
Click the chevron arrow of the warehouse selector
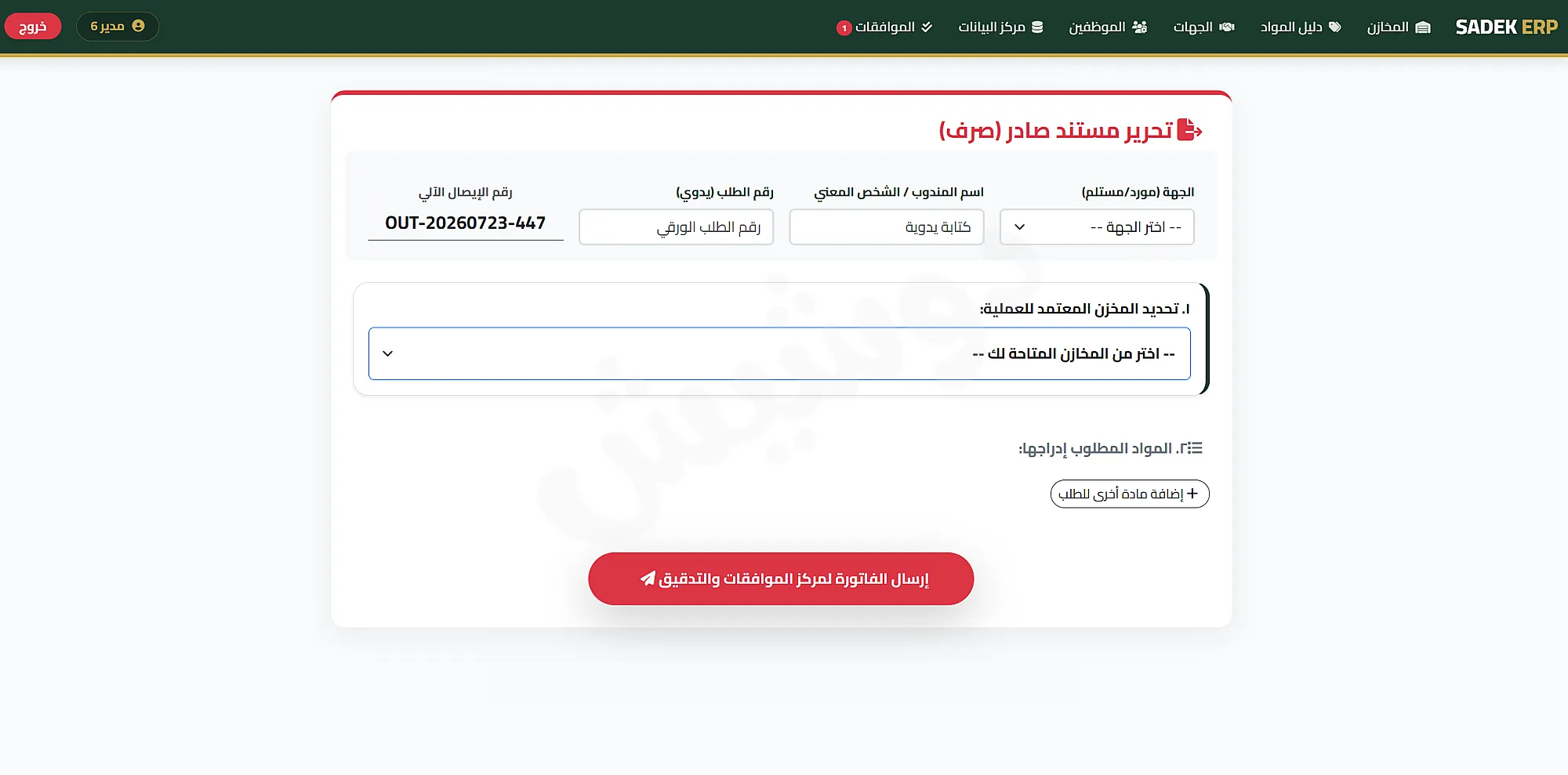[x=387, y=353]
